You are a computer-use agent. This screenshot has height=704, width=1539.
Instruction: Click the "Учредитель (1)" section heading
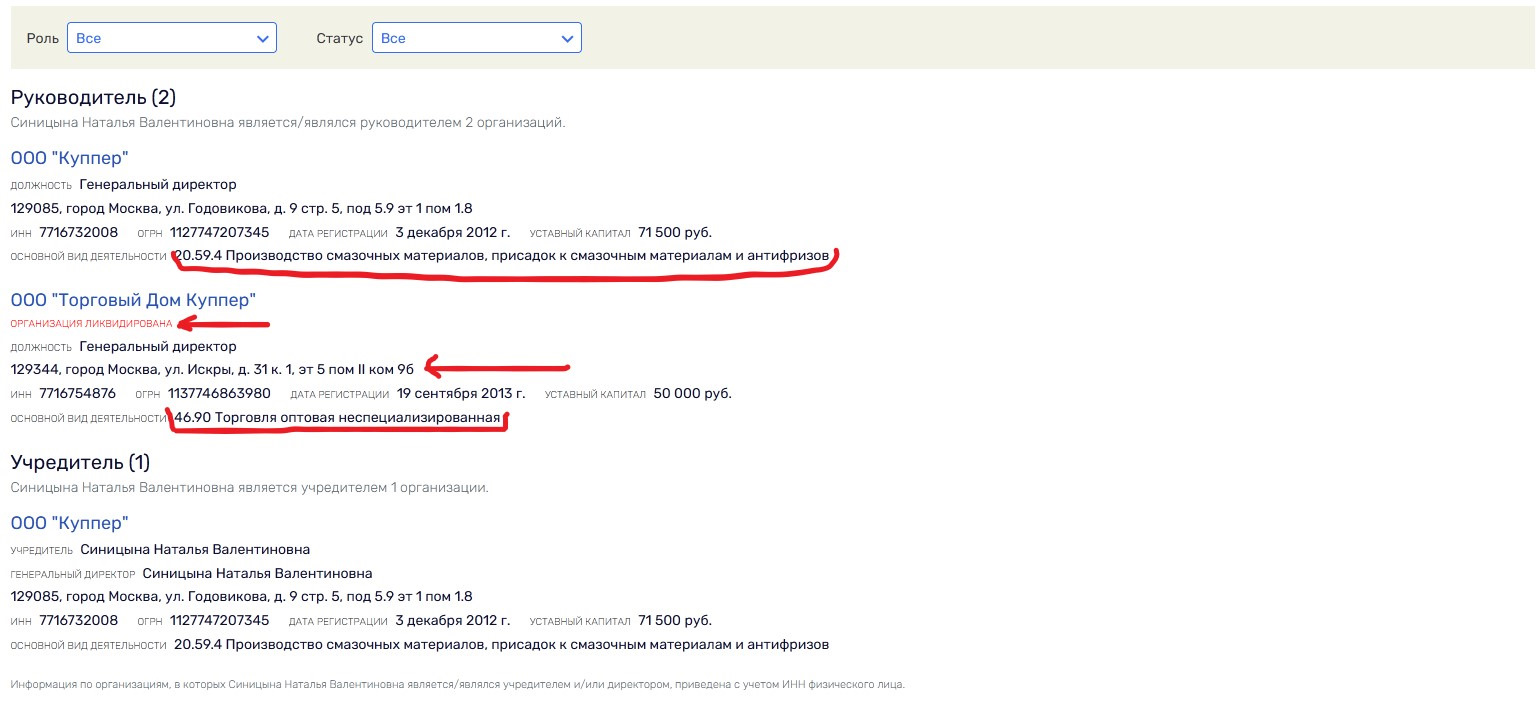(80, 462)
